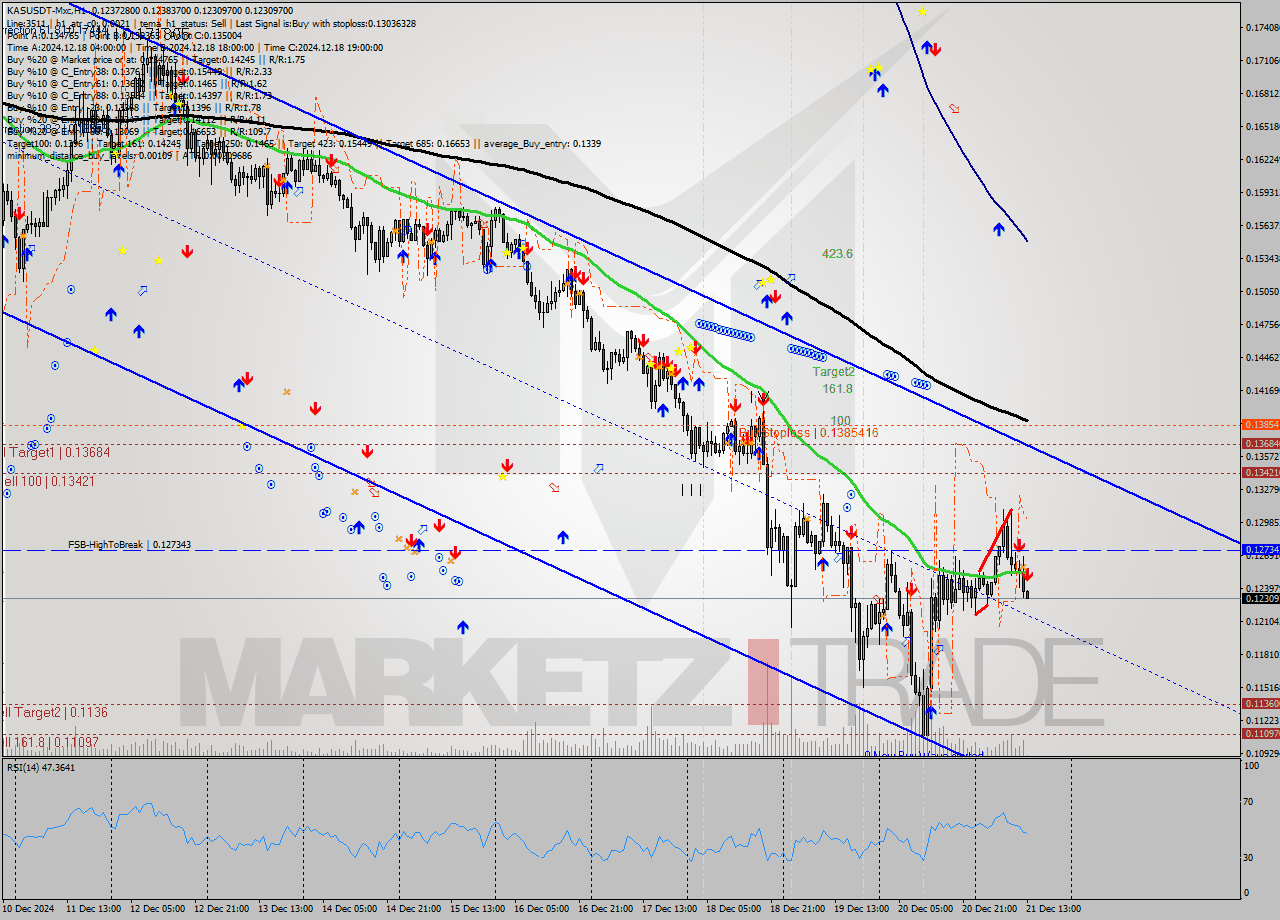Screen dimensions: 1280x920
Task: Click the 15 Dec 13:00 time label
Action: pyautogui.click(x=476, y=909)
